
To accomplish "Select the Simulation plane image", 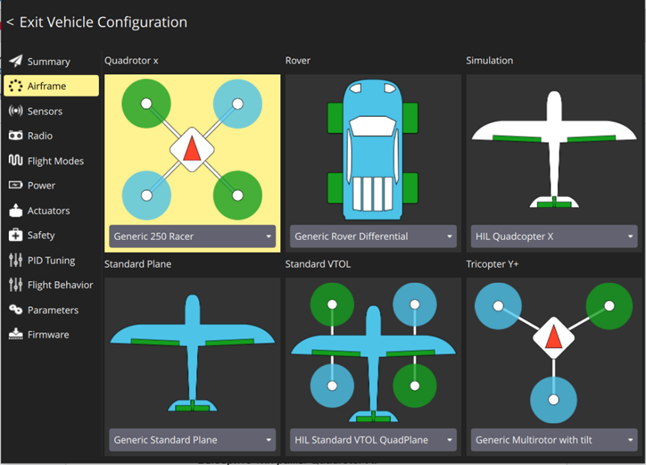I will pos(554,150).
